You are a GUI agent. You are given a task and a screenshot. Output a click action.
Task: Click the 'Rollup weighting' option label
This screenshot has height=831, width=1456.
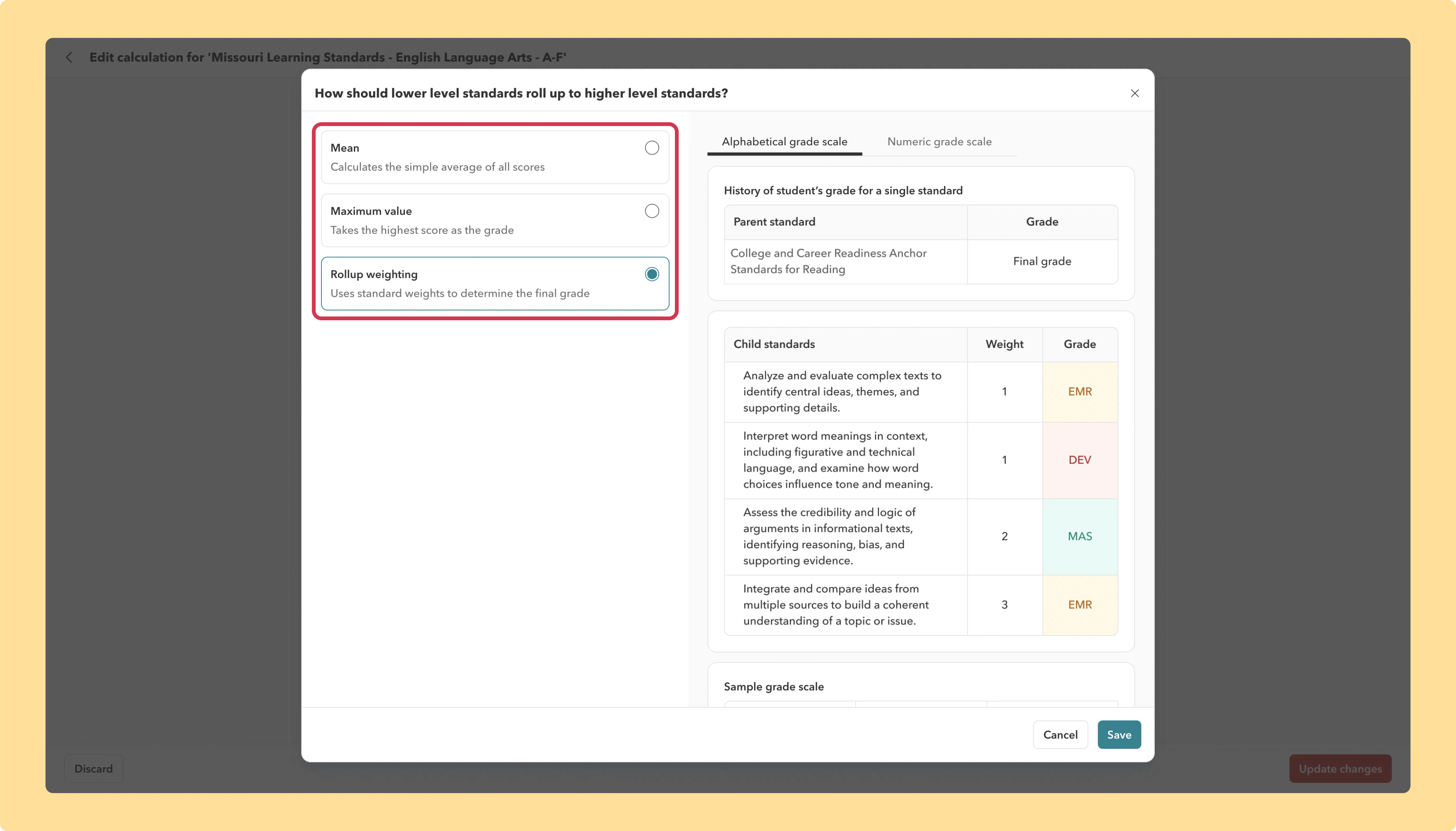(x=374, y=275)
